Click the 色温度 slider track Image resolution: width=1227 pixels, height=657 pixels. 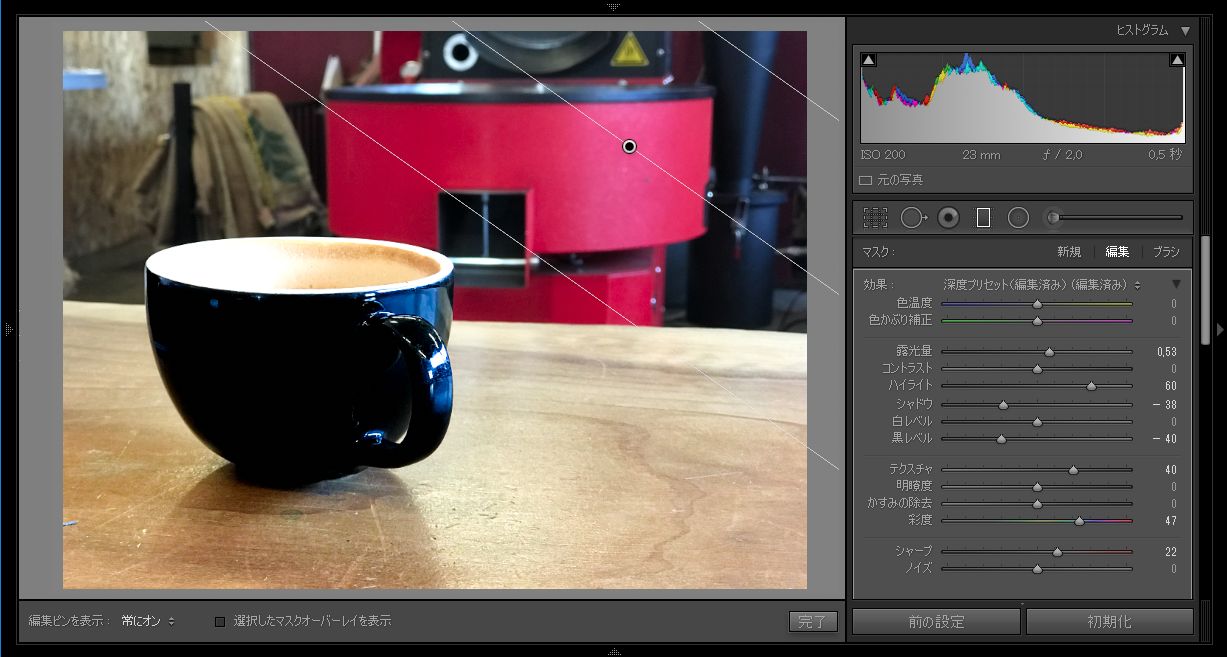point(1037,303)
